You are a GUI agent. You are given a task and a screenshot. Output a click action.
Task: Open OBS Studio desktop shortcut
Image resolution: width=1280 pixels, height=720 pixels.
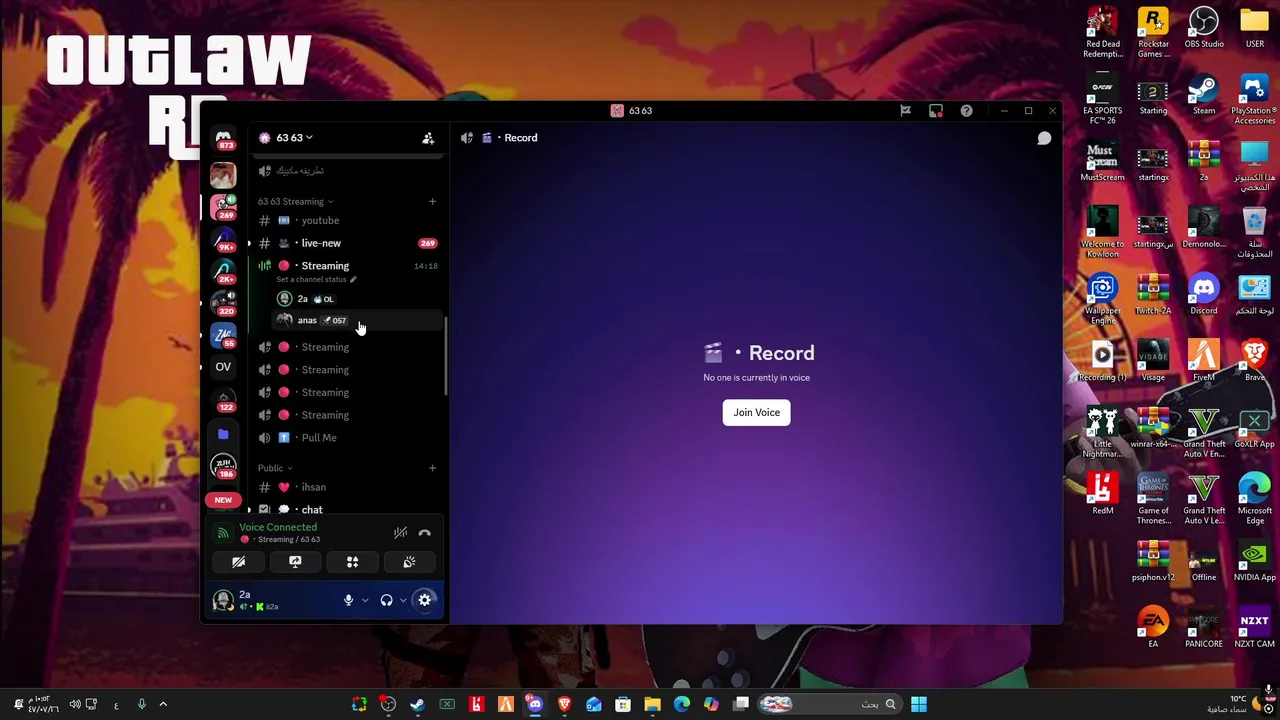(1204, 29)
